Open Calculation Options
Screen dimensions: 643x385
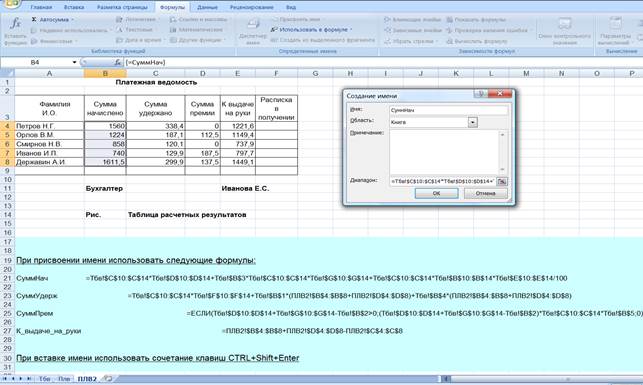(615, 30)
